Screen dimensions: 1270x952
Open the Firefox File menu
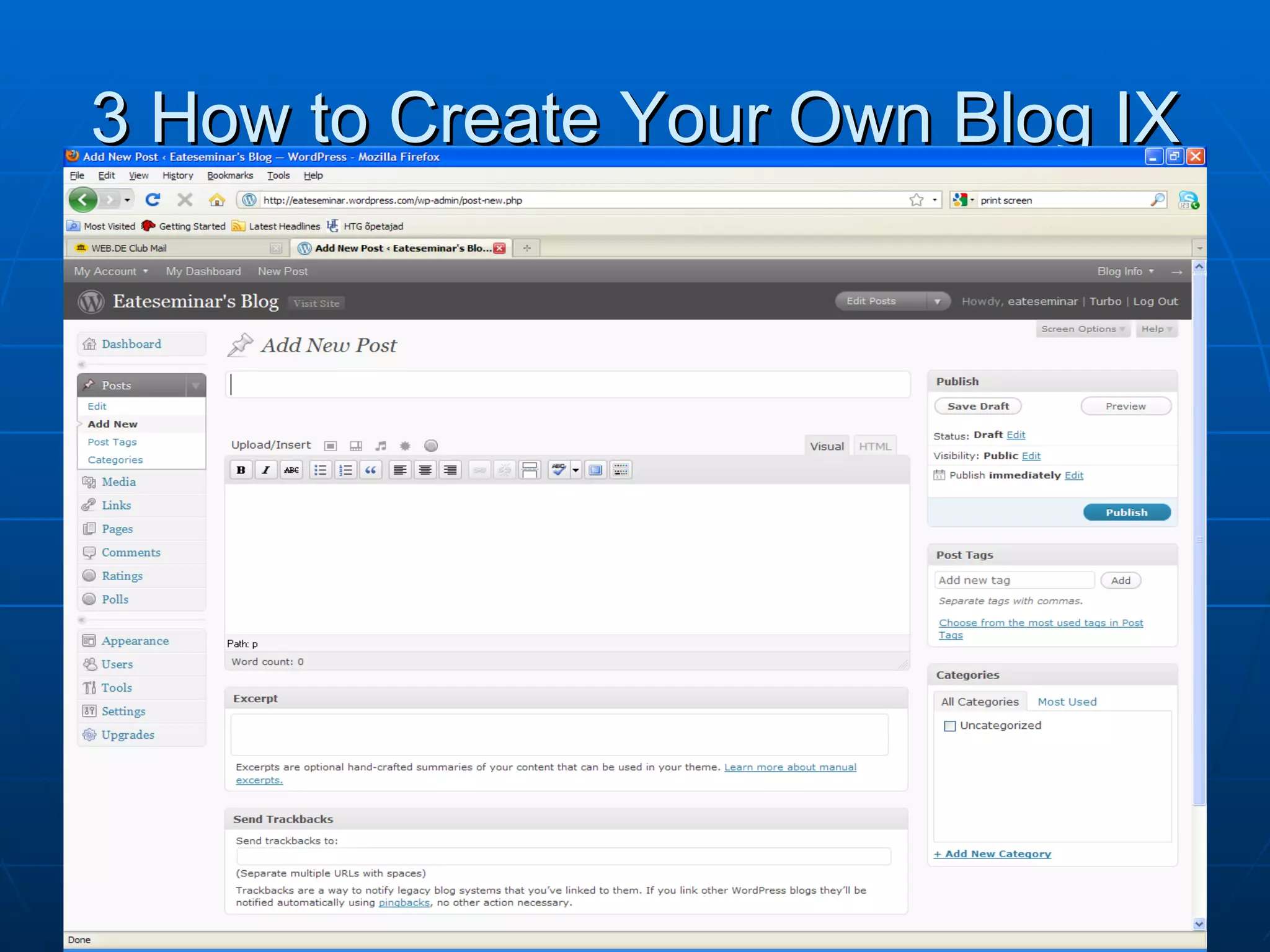click(77, 175)
